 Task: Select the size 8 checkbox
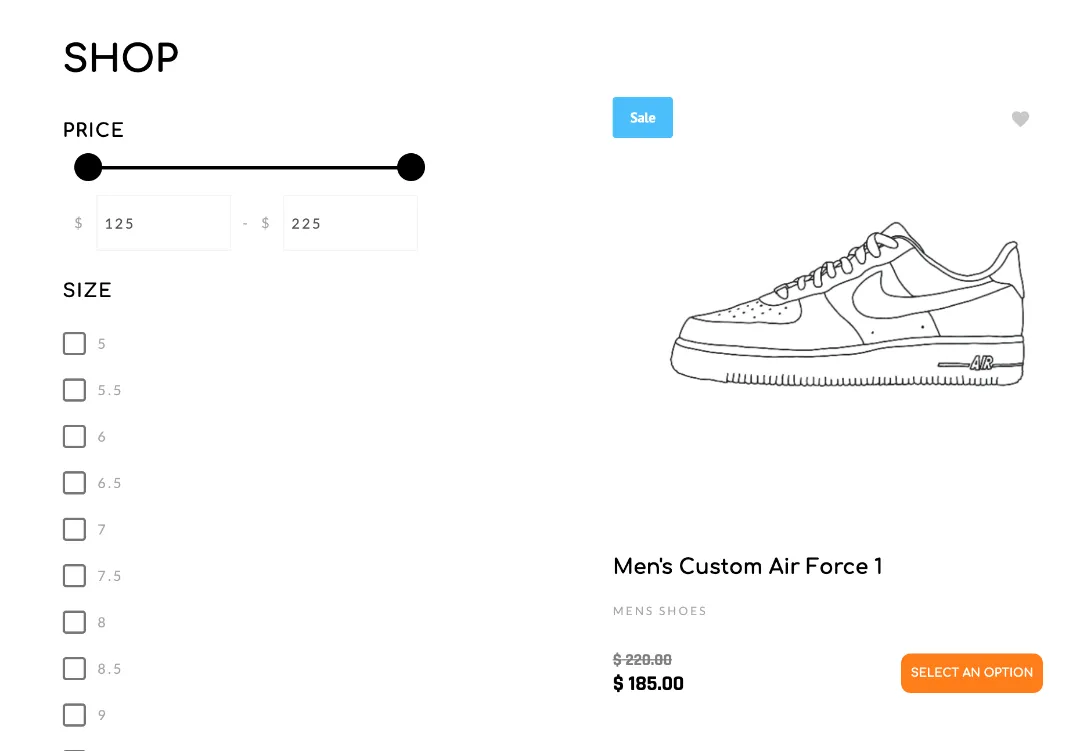click(74, 622)
